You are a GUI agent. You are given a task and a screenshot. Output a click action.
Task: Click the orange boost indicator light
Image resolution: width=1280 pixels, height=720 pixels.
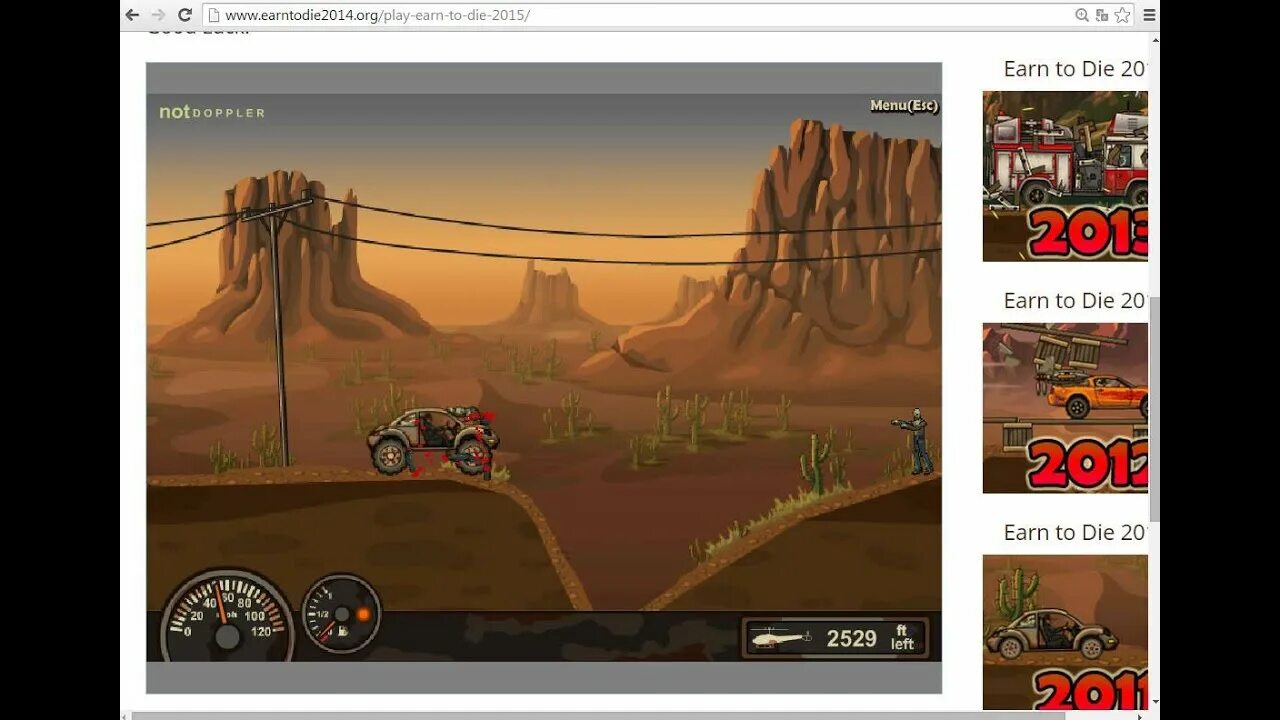tap(363, 613)
